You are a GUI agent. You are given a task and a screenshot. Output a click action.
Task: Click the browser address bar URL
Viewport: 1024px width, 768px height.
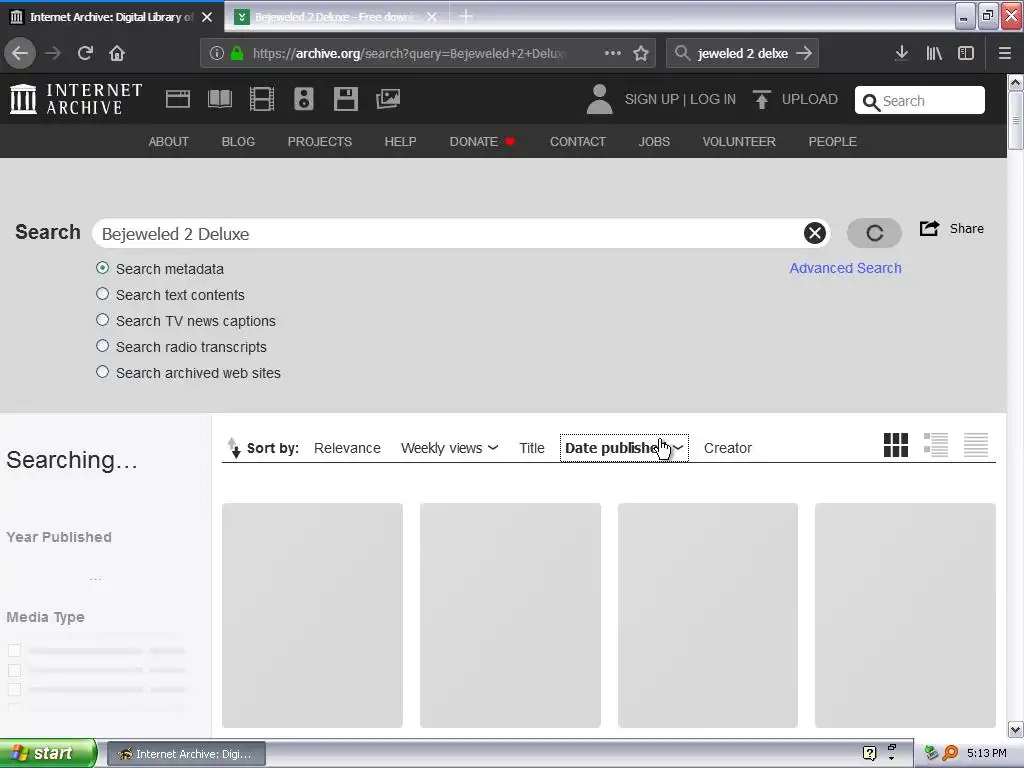point(409,54)
